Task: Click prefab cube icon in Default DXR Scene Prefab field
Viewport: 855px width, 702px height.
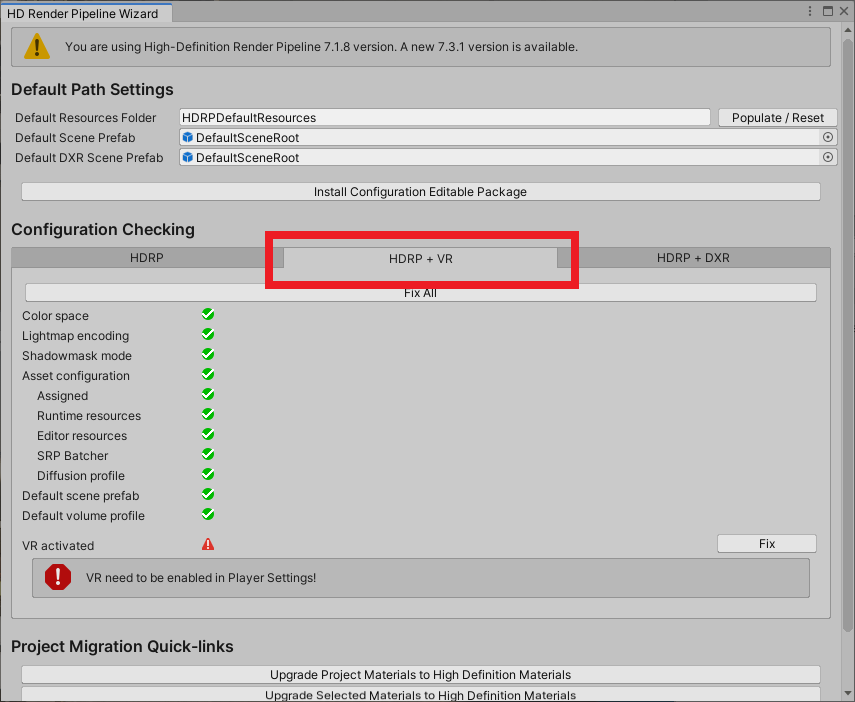Action: click(x=188, y=157)
